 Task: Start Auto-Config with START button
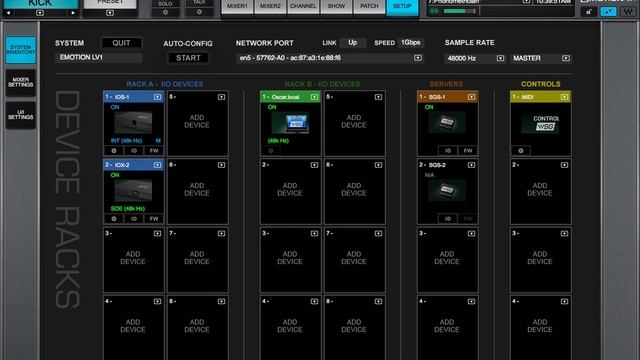(x=188, y=58)
